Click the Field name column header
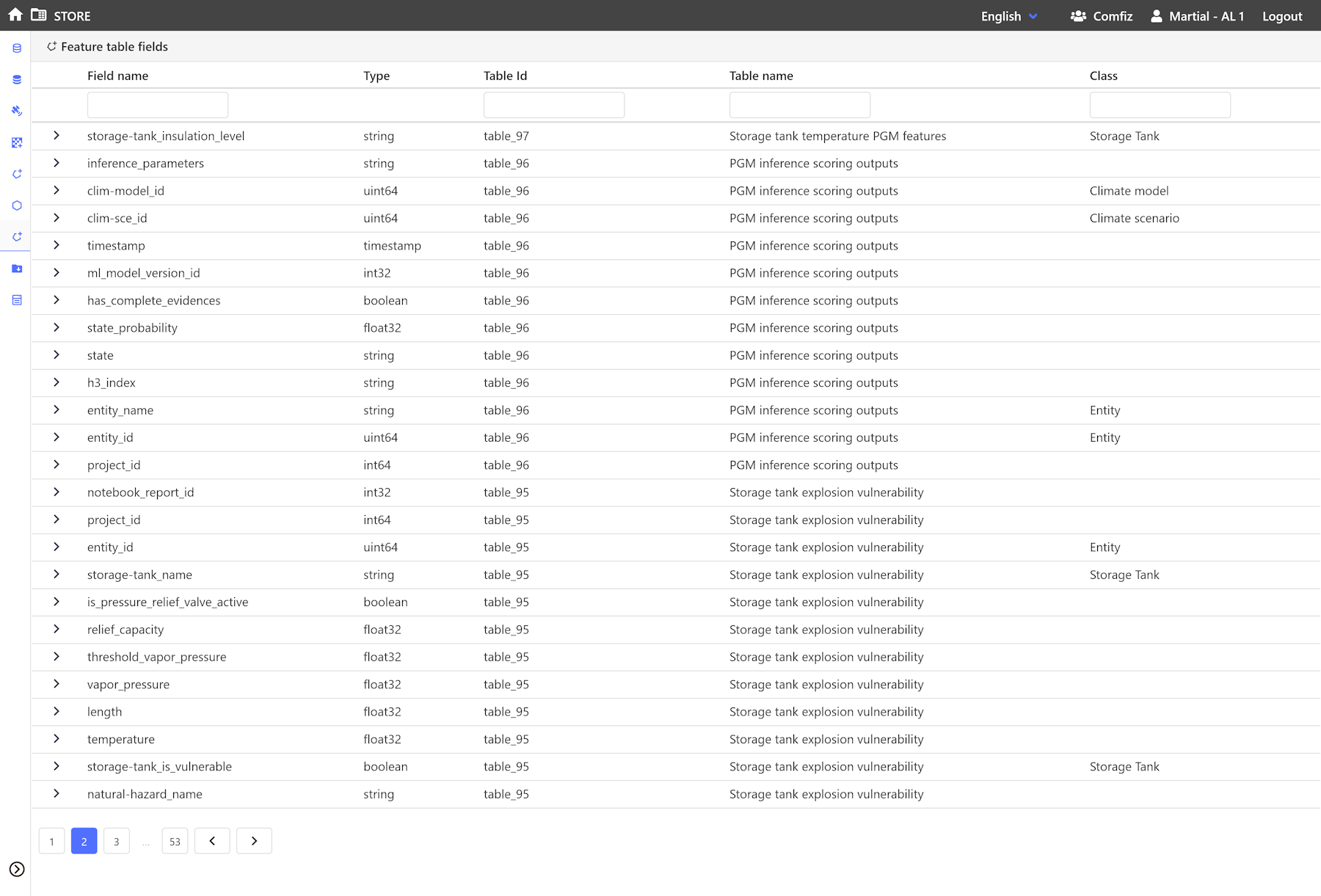This screenshot has height=896, width=1321. (117, 76)
